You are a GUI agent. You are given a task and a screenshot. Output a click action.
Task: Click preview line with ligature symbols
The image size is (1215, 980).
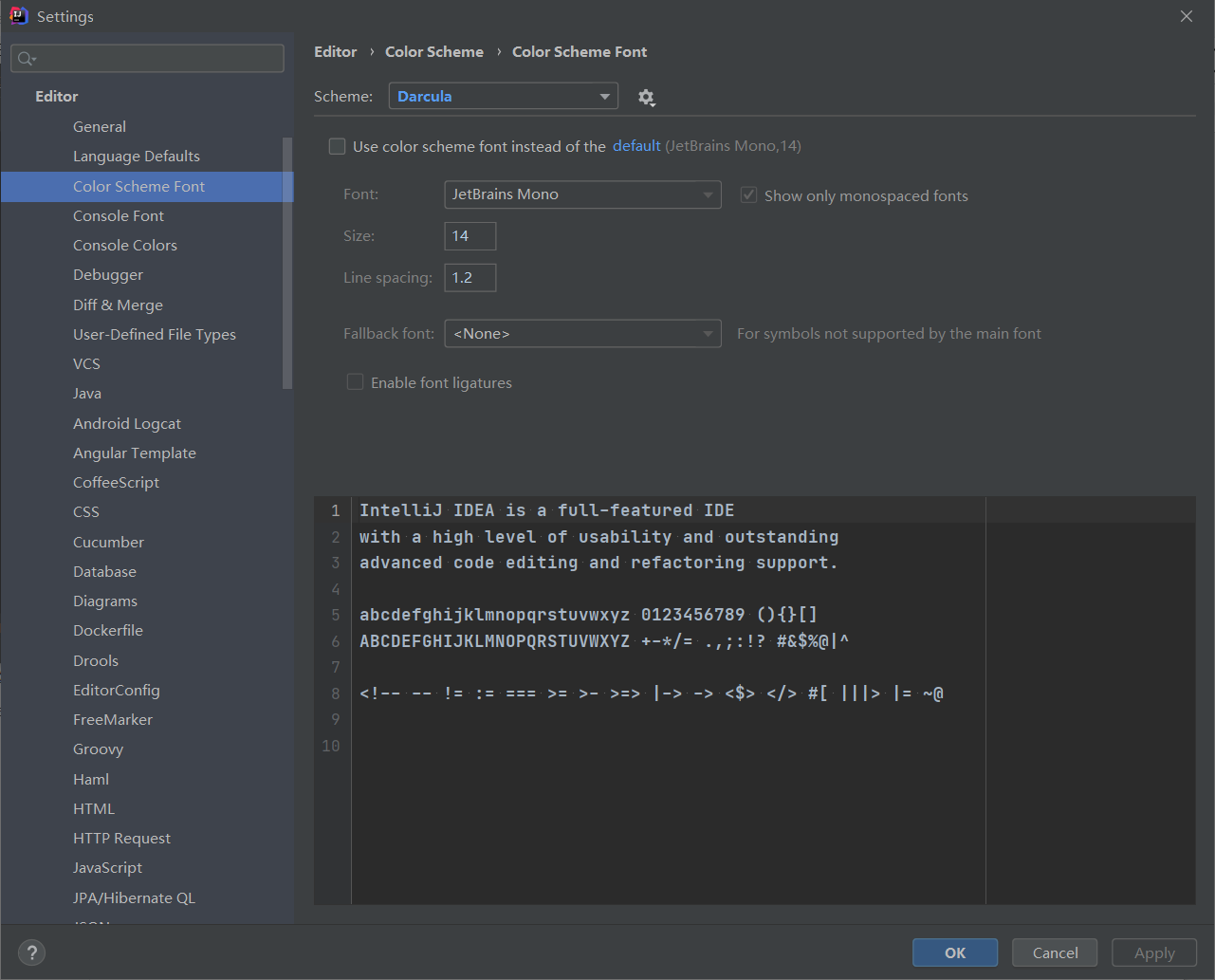(652, 693)
